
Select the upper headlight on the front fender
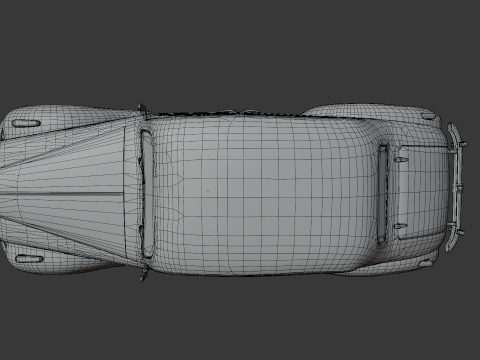[x=26, y=123]
